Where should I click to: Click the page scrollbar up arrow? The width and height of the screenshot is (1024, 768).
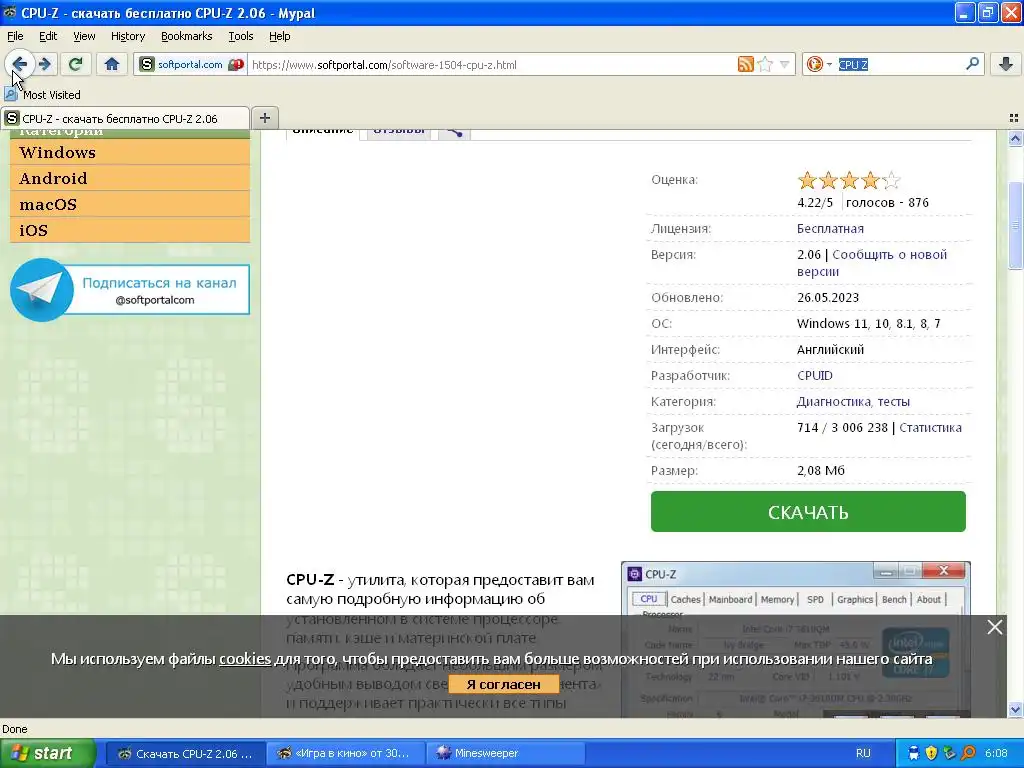pos(1015,138)
